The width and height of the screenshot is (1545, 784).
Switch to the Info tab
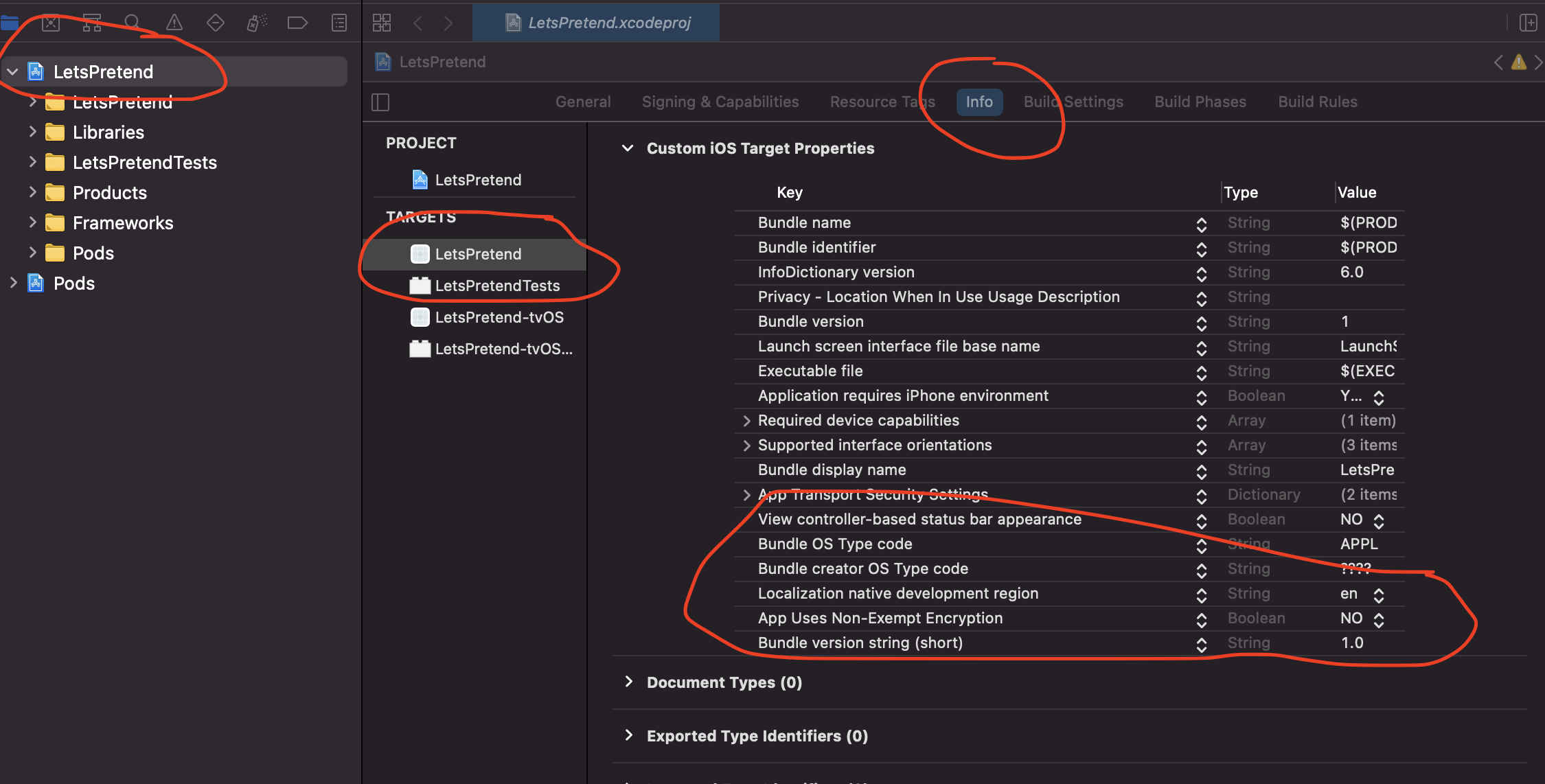tap(979, 102)
